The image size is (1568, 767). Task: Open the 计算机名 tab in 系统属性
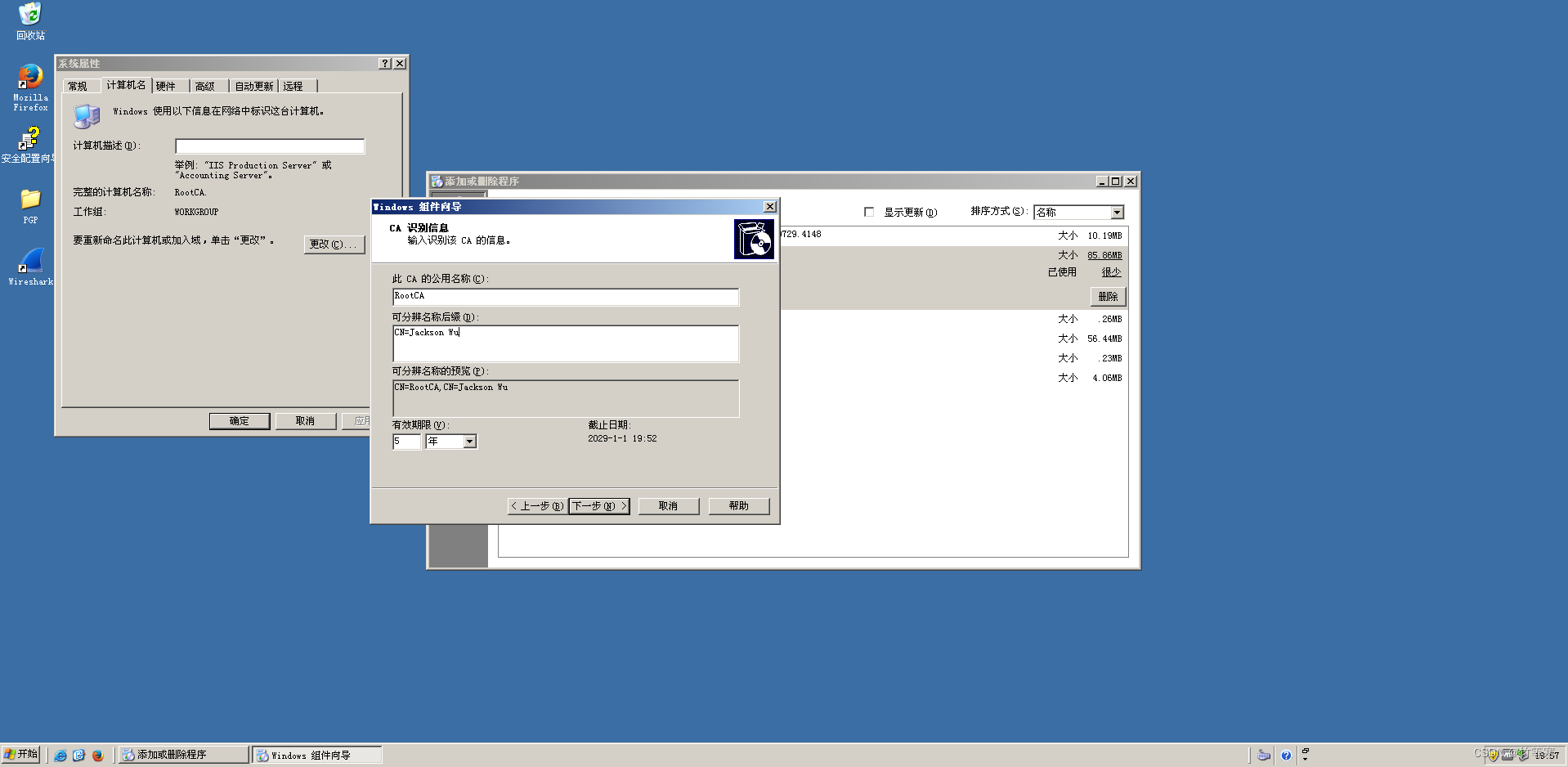pos(126,85)
